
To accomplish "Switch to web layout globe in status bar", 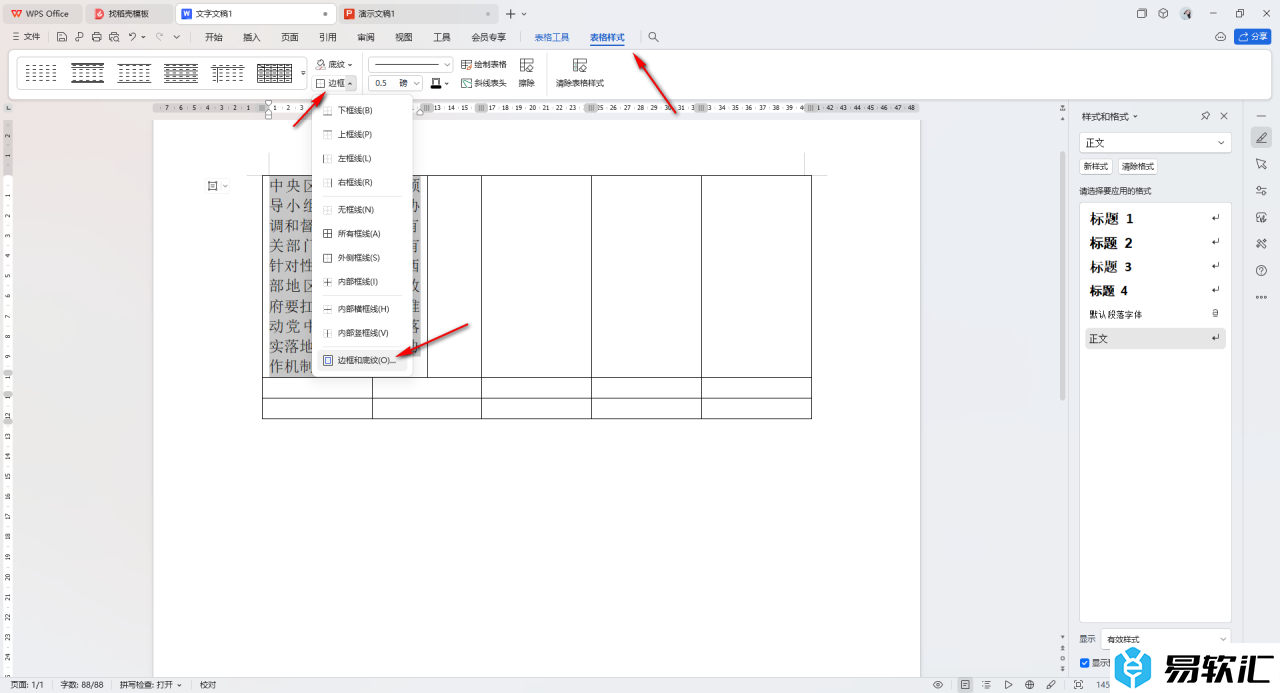I will 1029,685.
